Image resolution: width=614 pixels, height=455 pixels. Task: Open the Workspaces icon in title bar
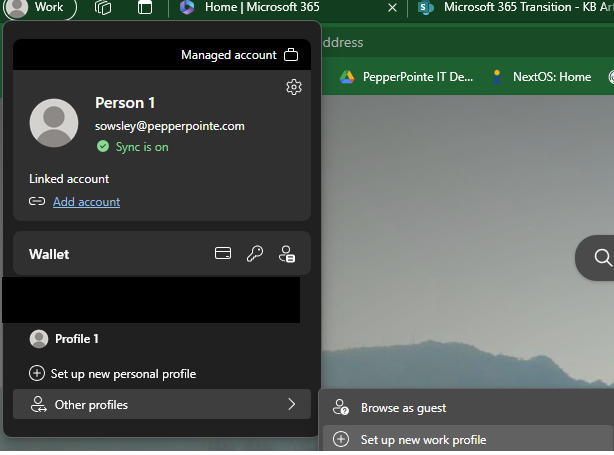[103, 7]
